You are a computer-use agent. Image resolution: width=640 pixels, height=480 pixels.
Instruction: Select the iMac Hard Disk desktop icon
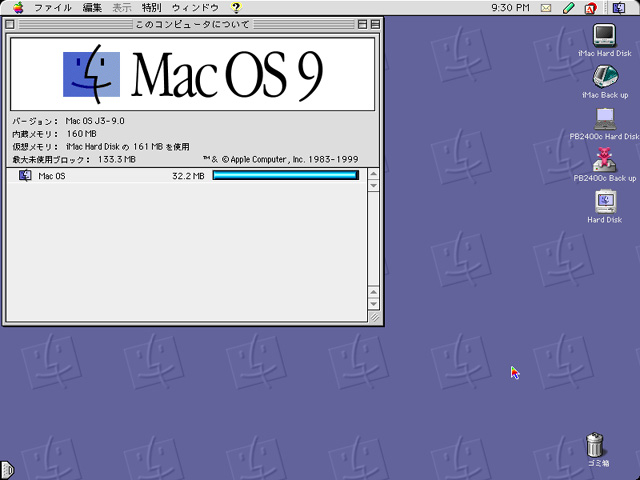604,34
